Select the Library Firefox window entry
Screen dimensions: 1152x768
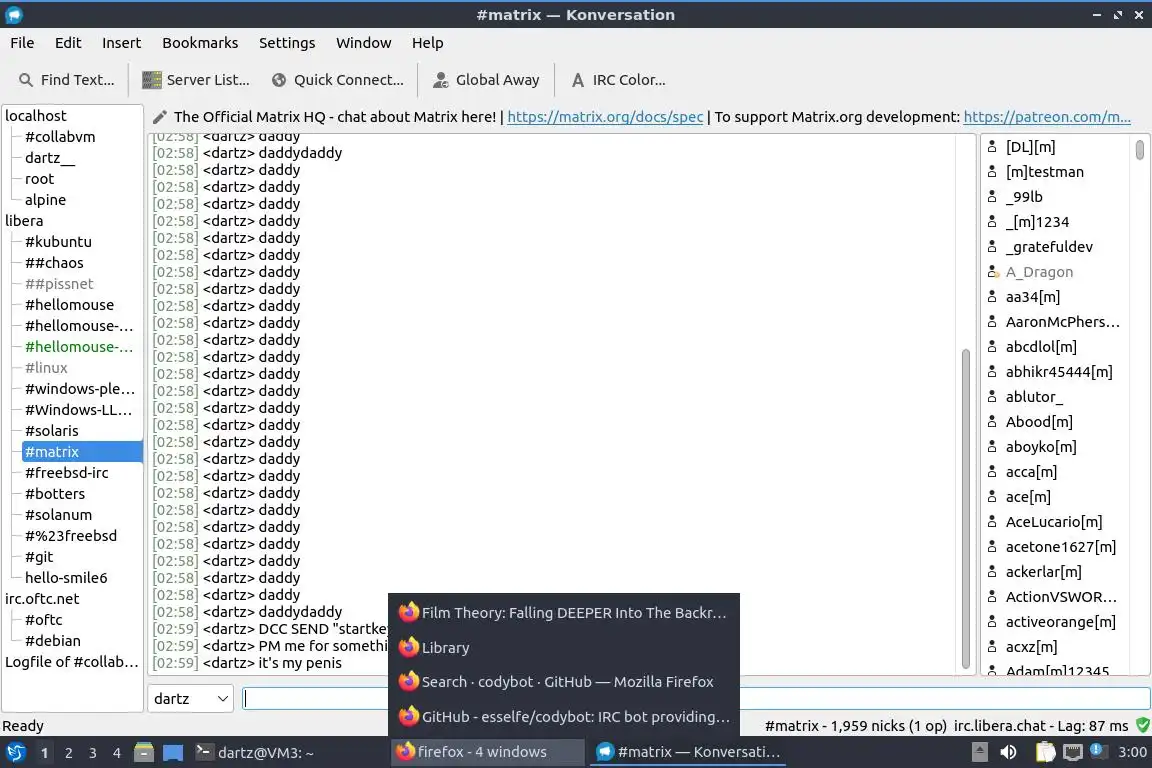(564, 647)
